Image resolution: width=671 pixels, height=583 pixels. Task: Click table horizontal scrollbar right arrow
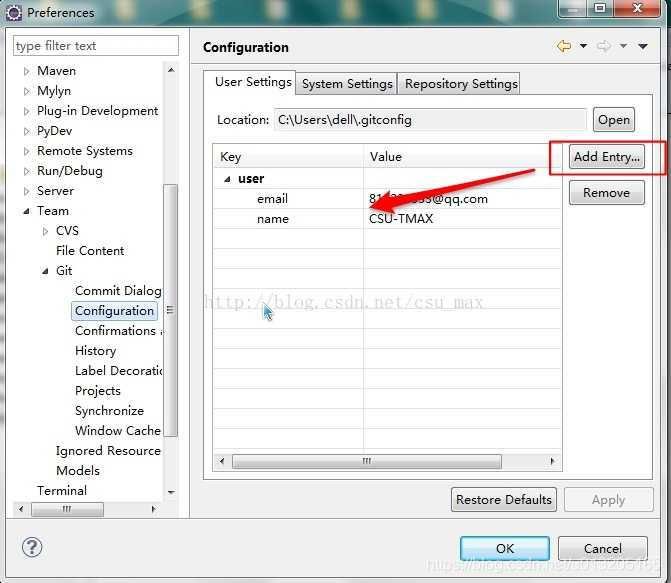tap(552, 461)
